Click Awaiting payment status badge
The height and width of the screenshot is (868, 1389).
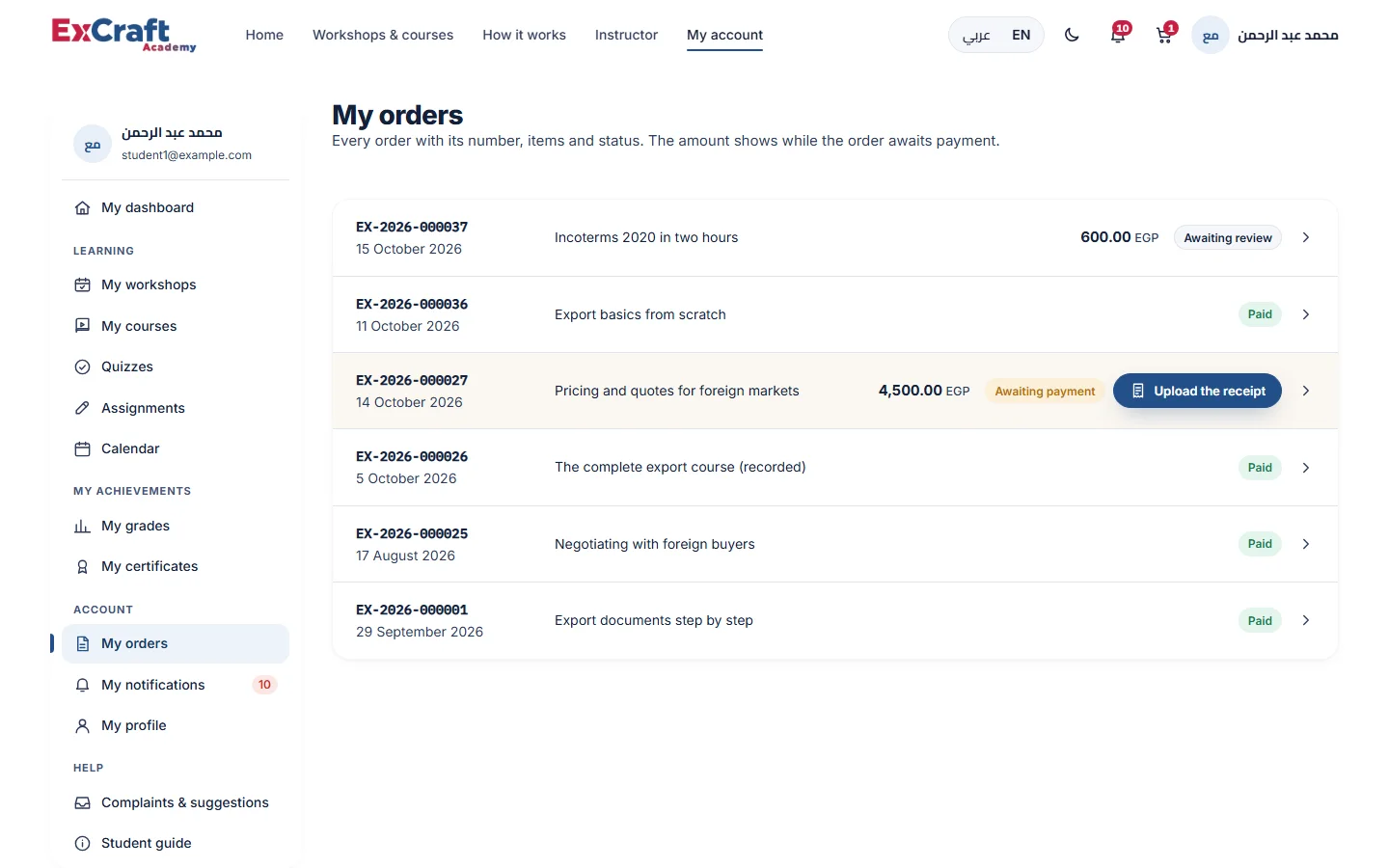(1045, 391)
